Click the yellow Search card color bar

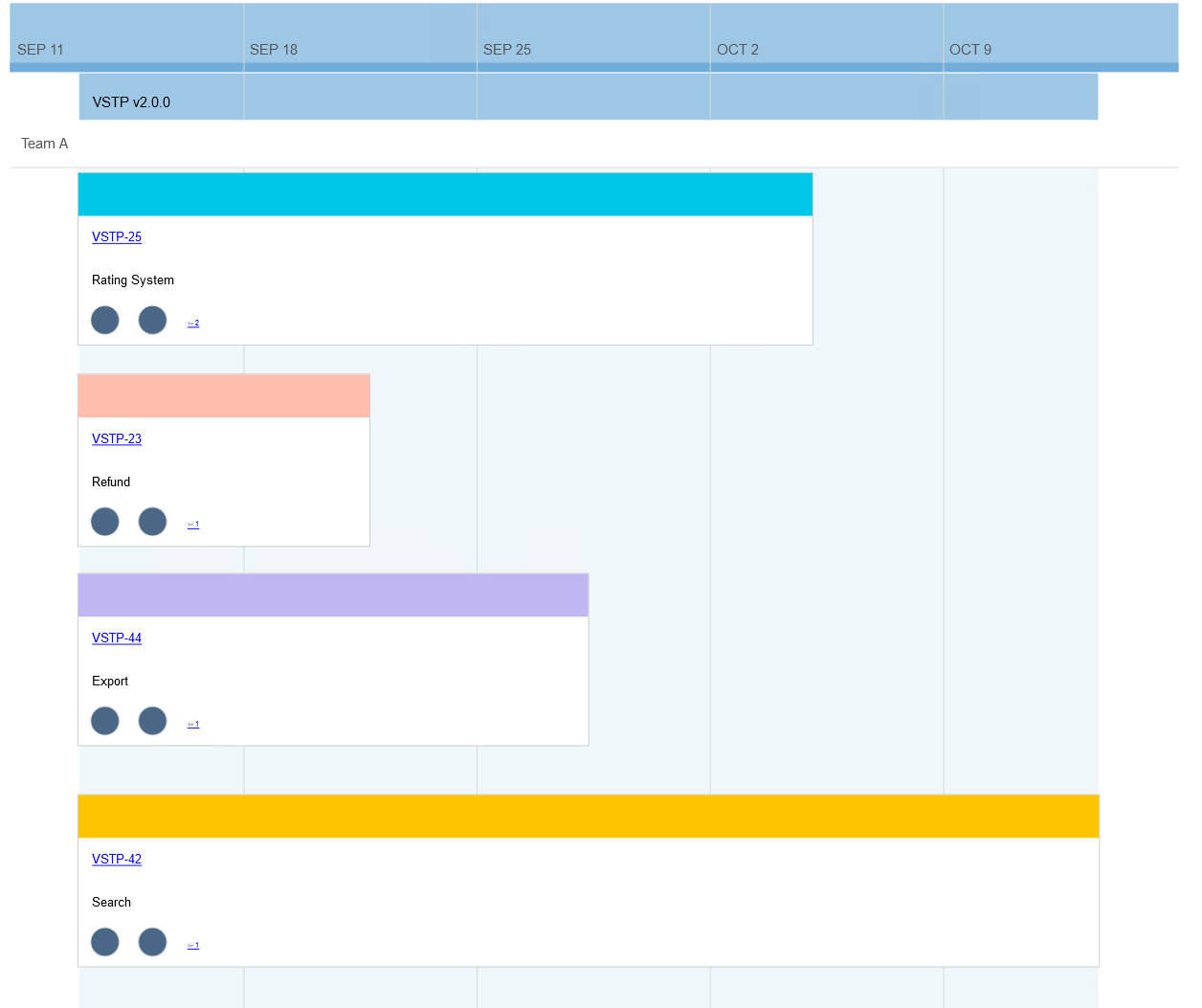[x=588, y=816]
